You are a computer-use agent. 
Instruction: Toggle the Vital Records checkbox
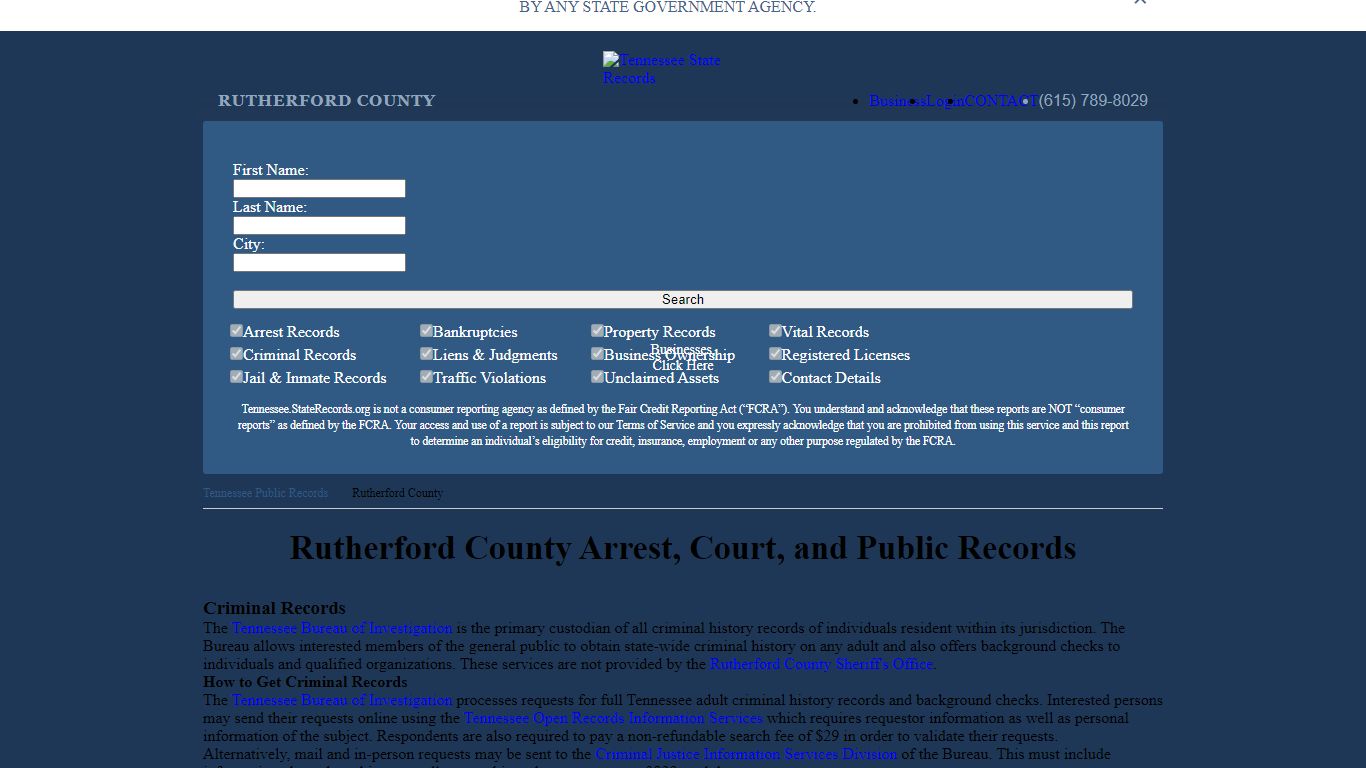tap(776, 330)
